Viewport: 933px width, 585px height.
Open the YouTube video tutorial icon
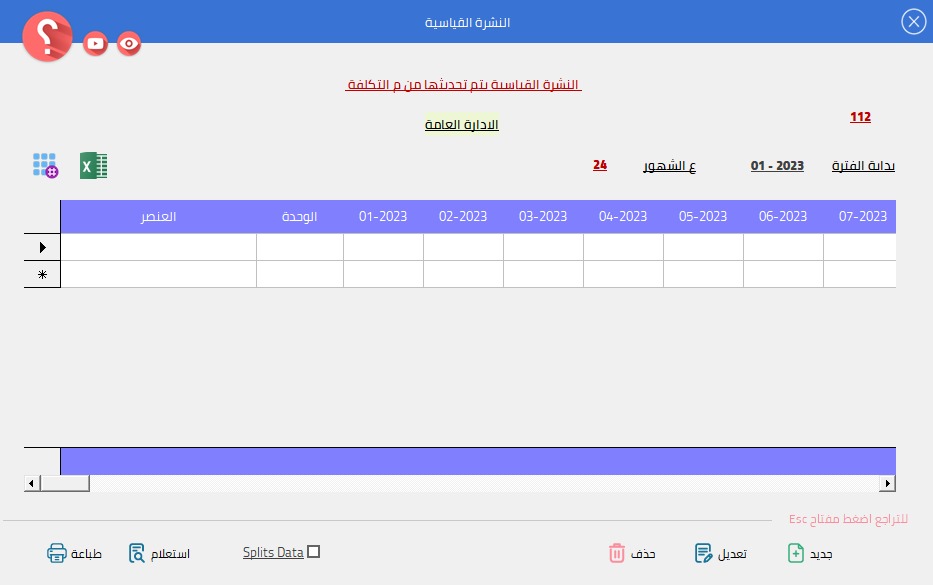96,43
